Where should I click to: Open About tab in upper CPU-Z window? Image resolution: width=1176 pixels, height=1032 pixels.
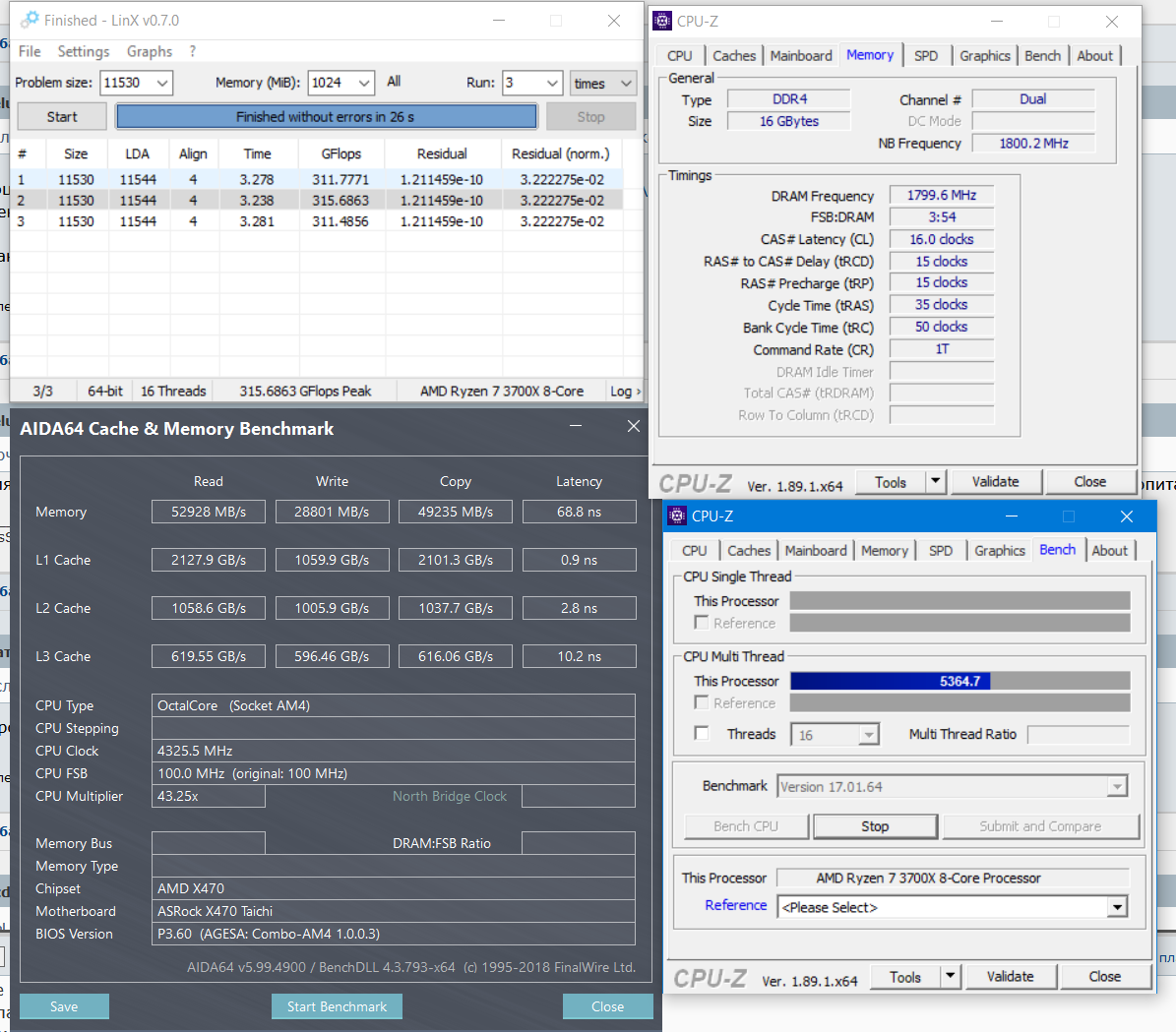tap(1095, 55)
